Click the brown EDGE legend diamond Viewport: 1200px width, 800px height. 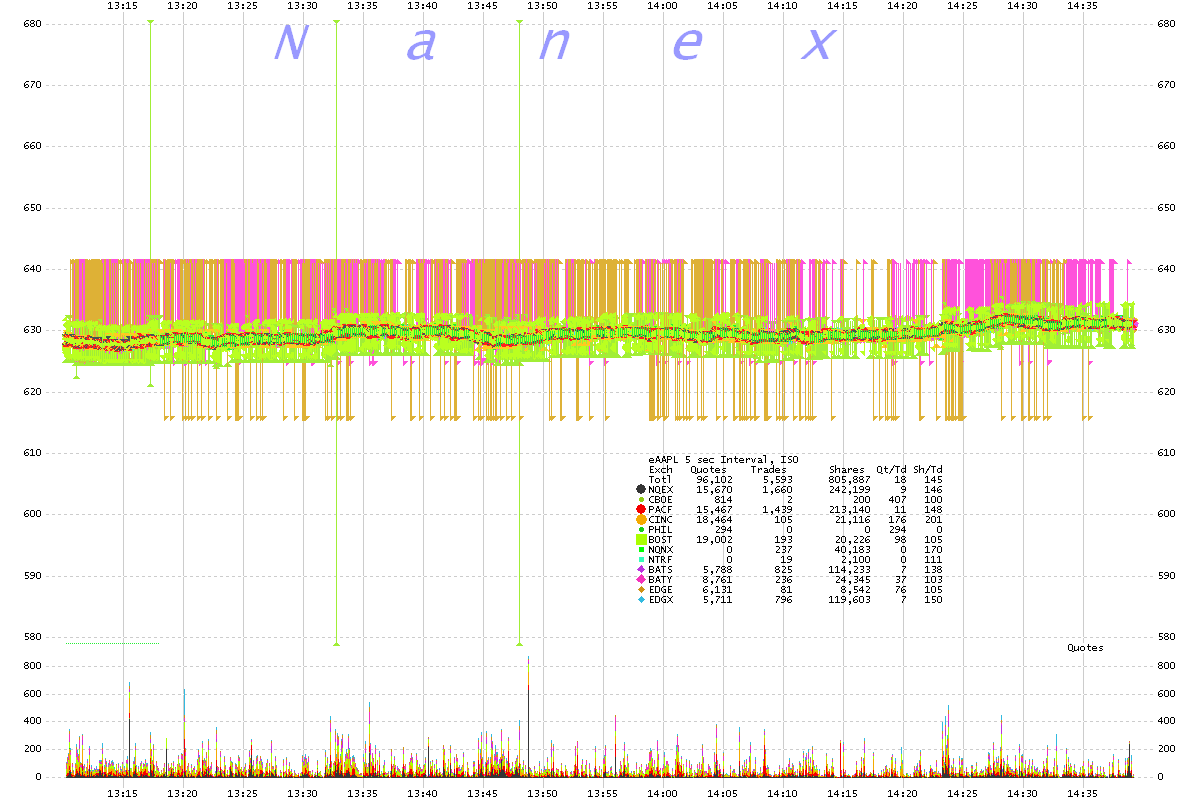640,589
